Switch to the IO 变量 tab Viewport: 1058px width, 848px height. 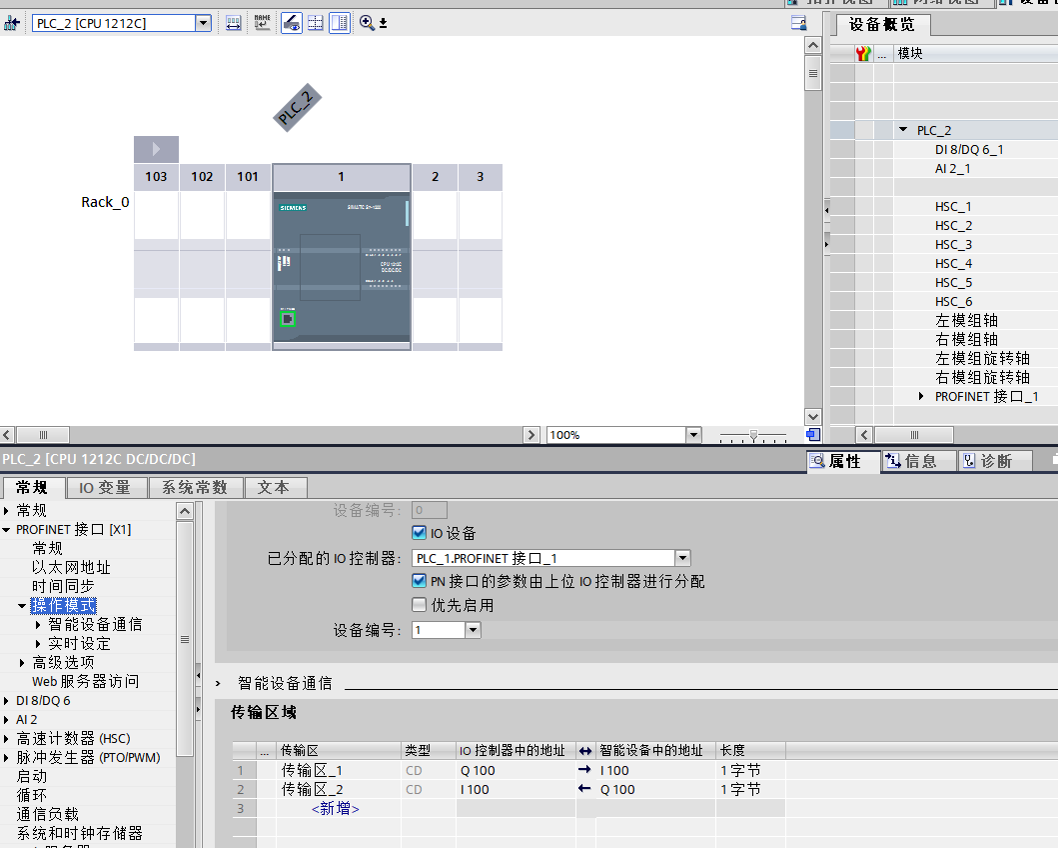point(105,487)
